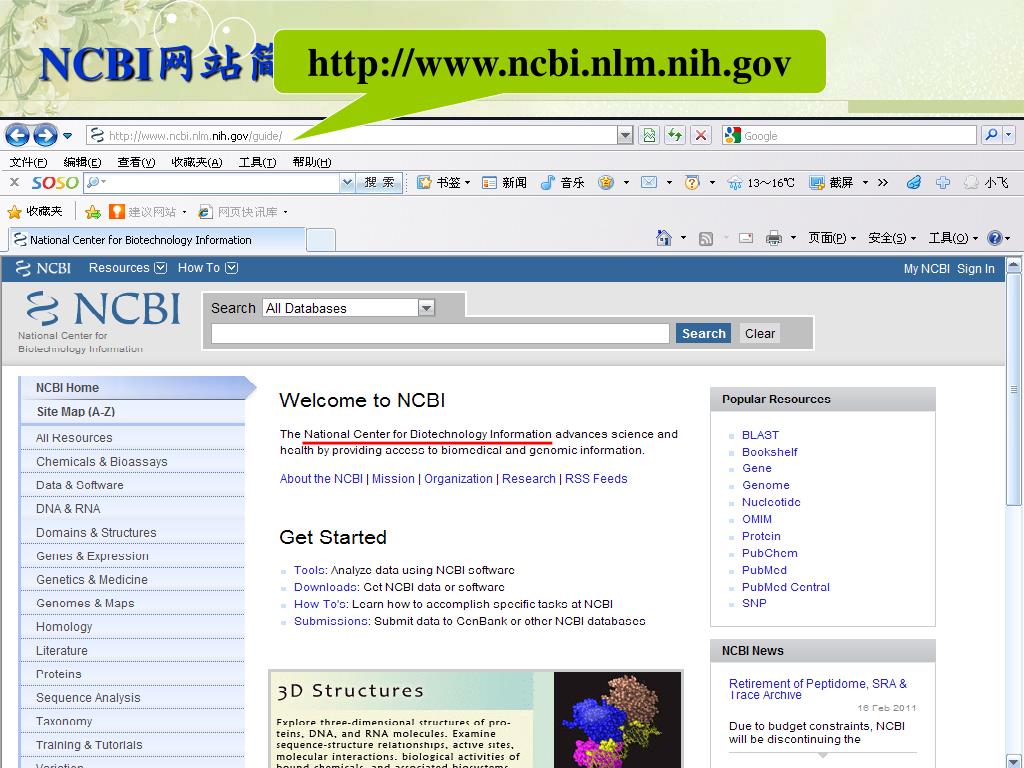This screenshot has width=1024, height=768.
Task: Open the recent pages dropdown arrow
Action: click(67, 136)
